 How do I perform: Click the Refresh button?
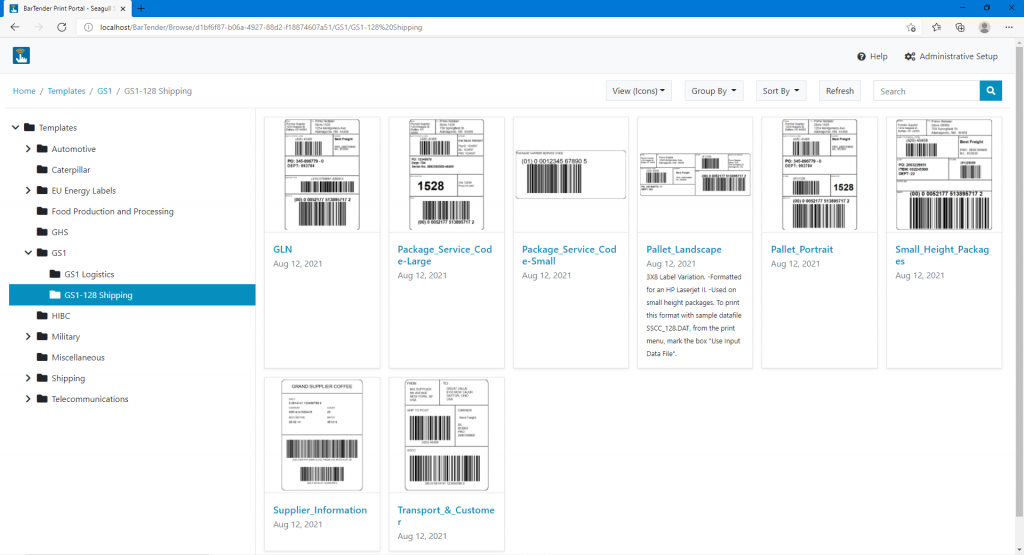(840, 91)
